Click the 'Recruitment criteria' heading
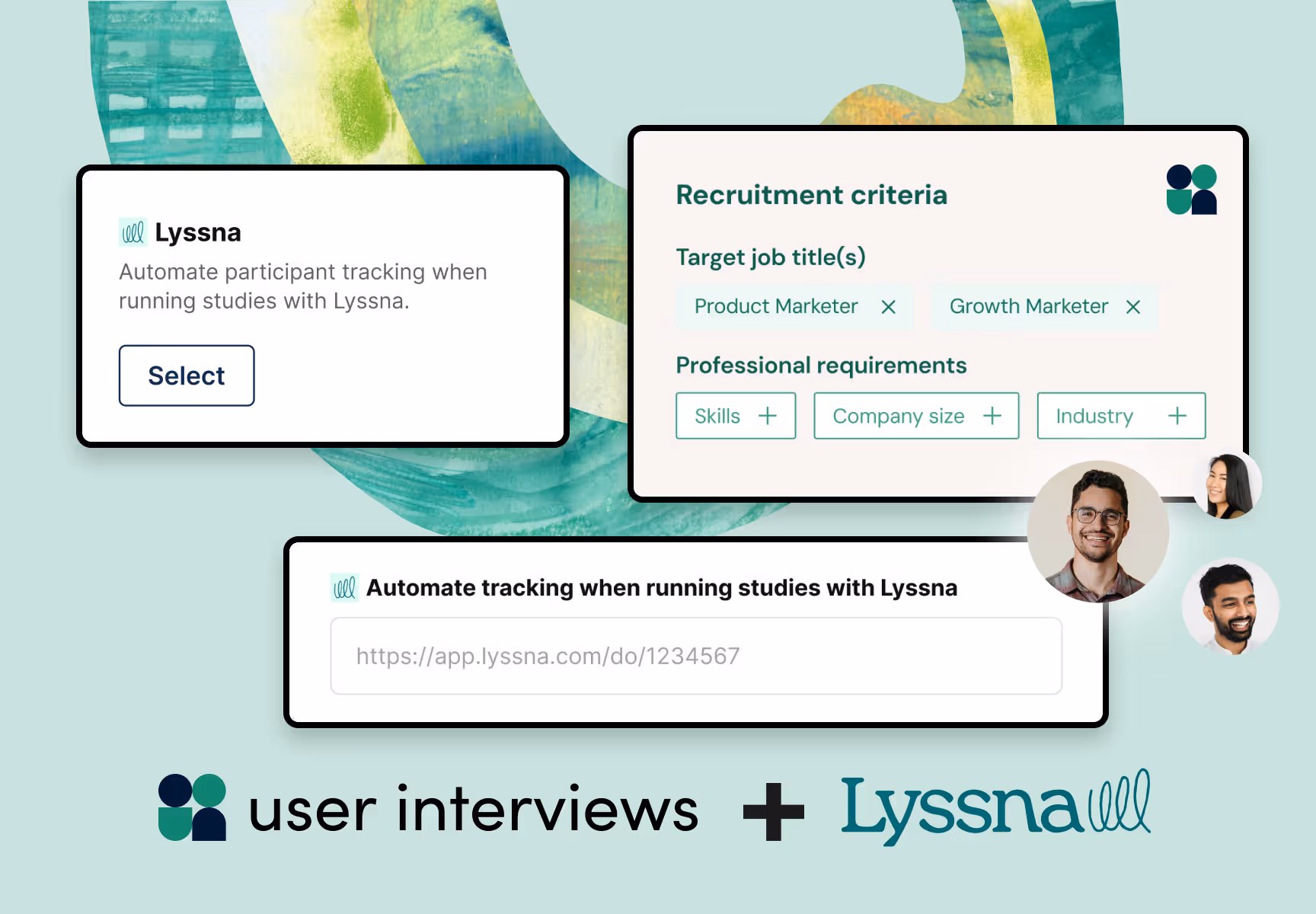Image resolution: width=1316 pixels, height=914 pixels. pyautogui.click(x=812, y=195)
